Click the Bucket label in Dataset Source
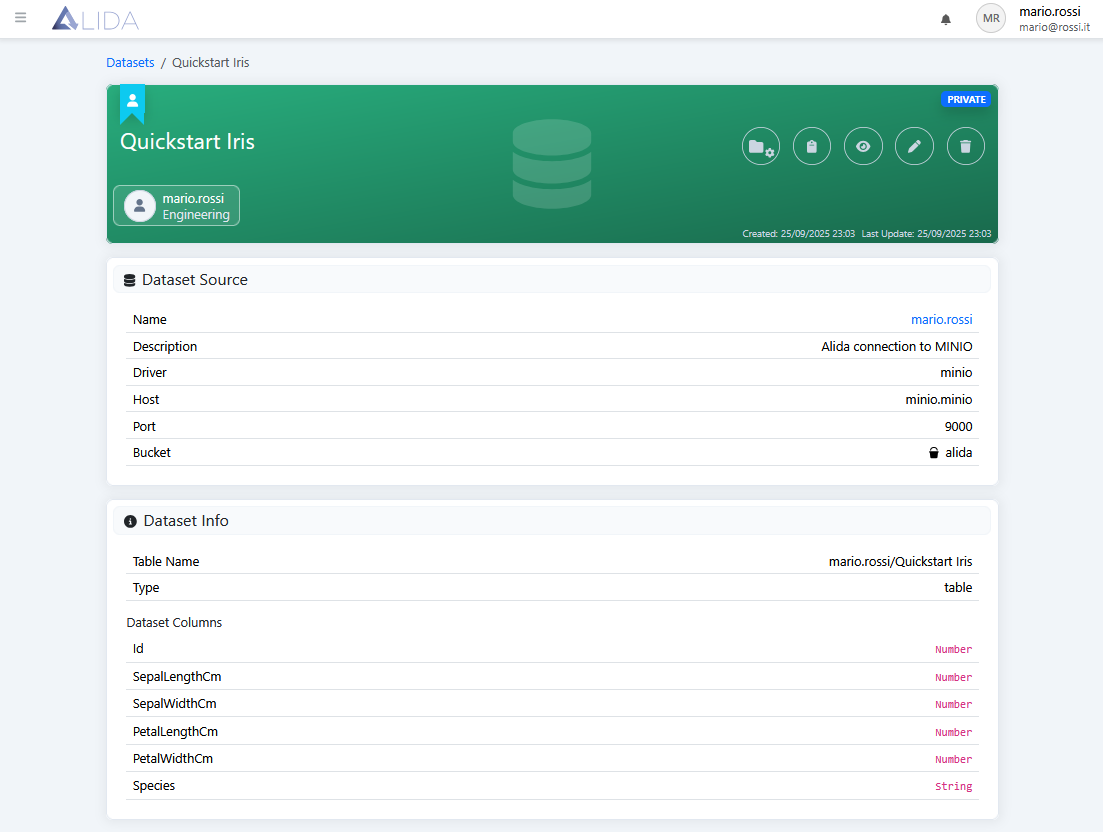Viewport: 1103px width, 832px height. tap(151, 453)
